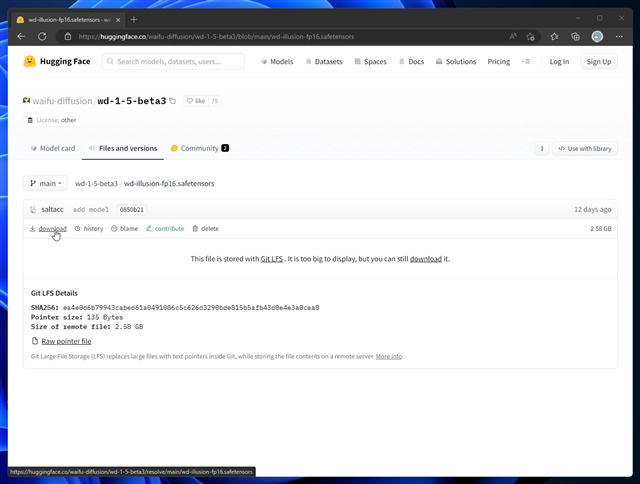The height and width of the screenshot is (484, 640).
Task: Open the Spaces page
Action: [370, 62]
